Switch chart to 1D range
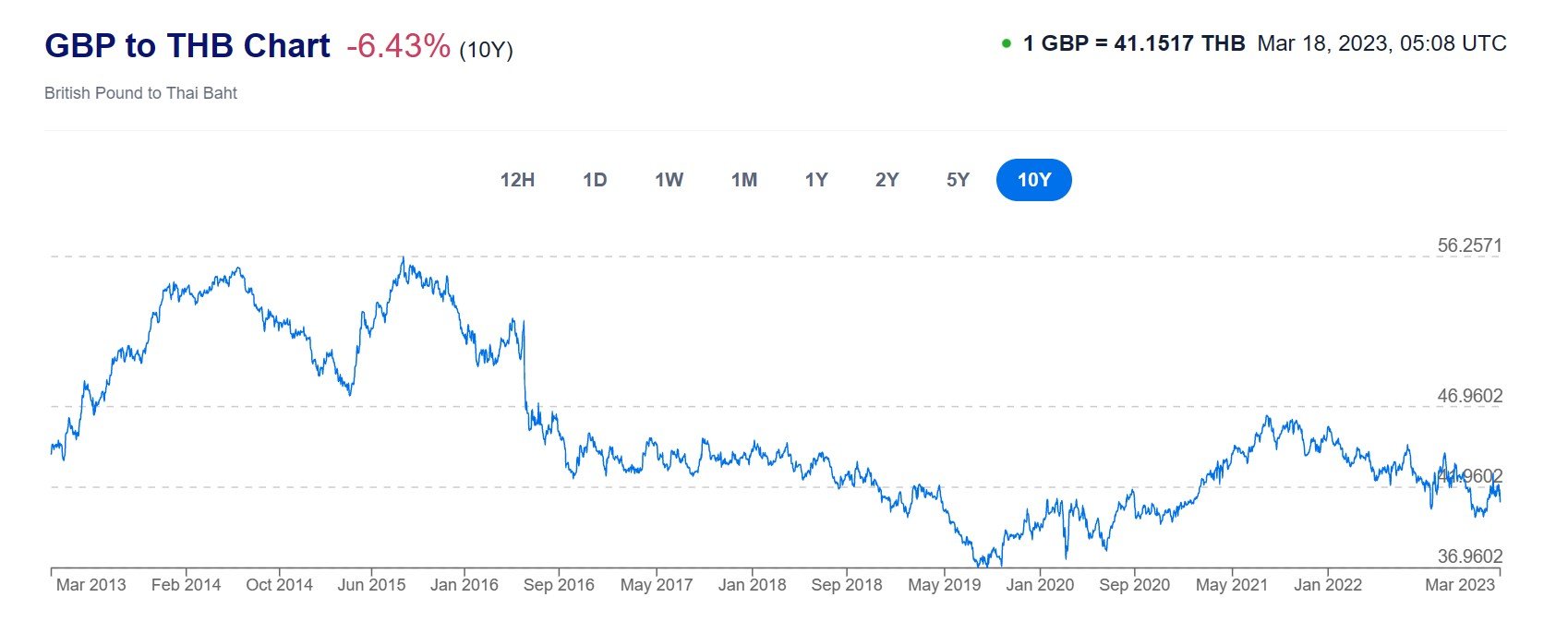 (595, 180)
